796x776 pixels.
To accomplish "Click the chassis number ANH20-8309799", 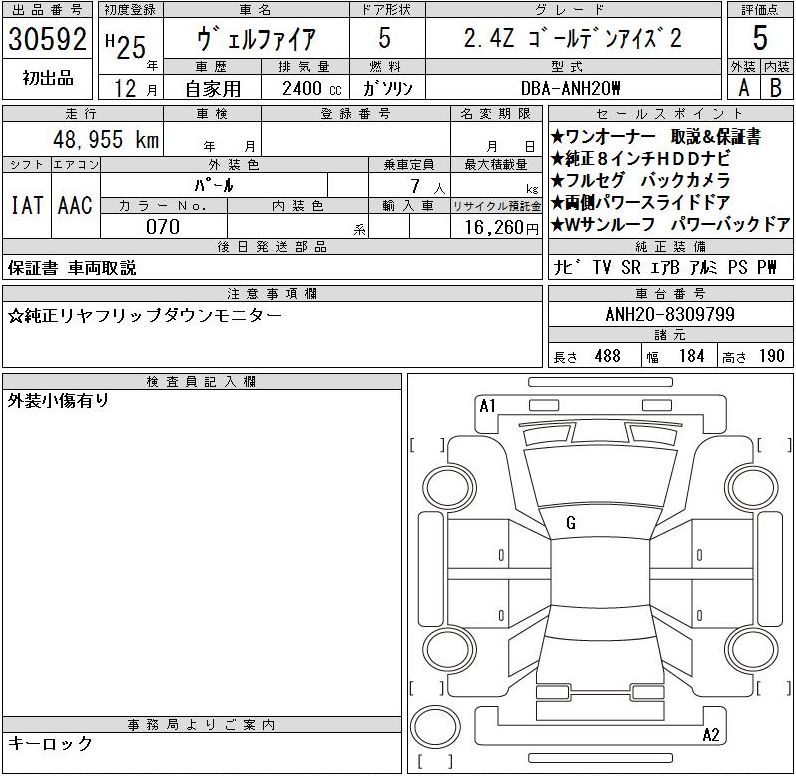I will pyautogui.click(x=670, y=315).
